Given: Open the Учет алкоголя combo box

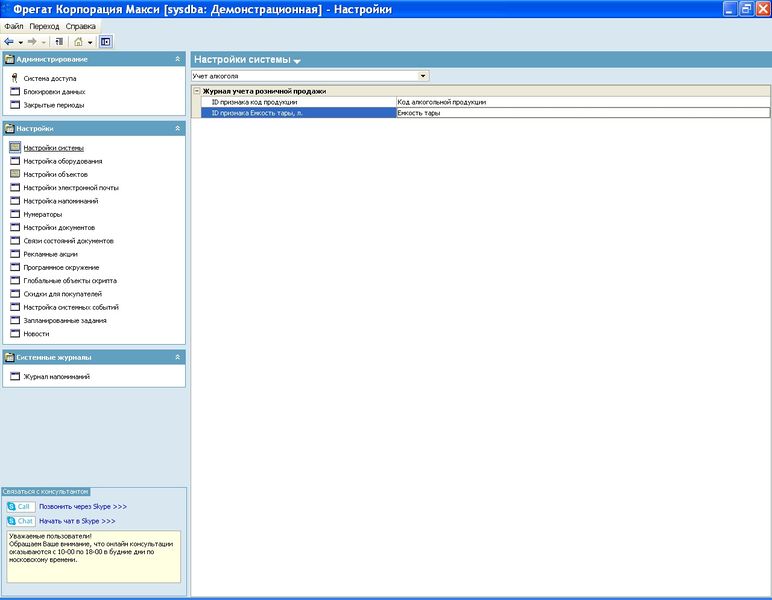Looking at the screenshot, I should click(x=310, y=76).
